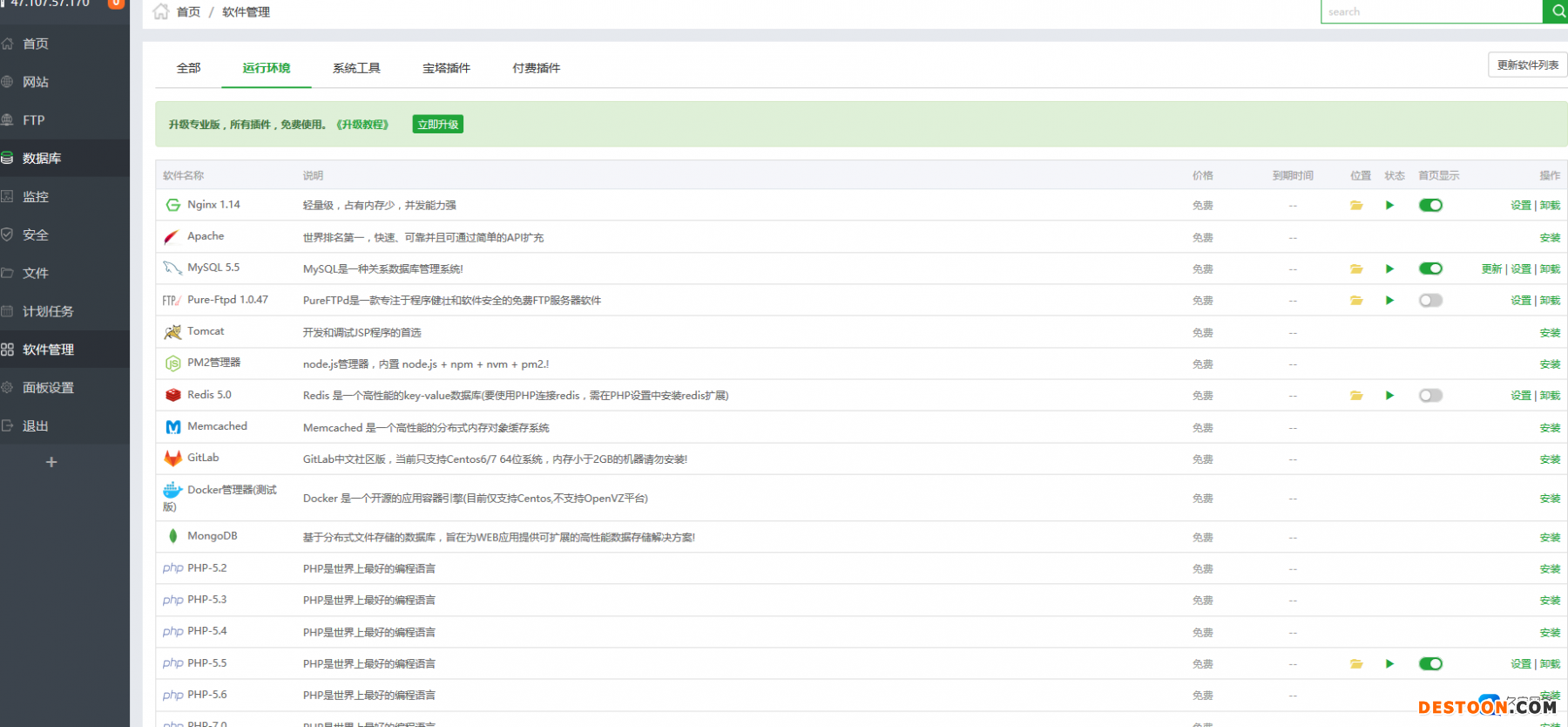
Task: Open Nginx install folder location icon
Action: click(x=1356, y=206)
